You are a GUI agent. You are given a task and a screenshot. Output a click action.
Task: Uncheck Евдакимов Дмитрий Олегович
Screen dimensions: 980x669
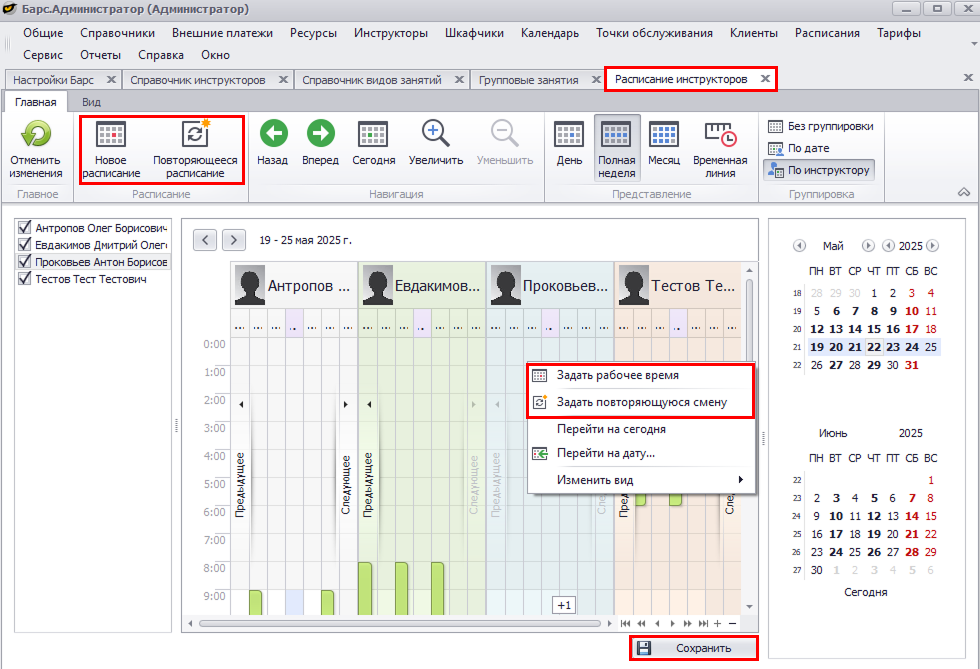(24, 244)
